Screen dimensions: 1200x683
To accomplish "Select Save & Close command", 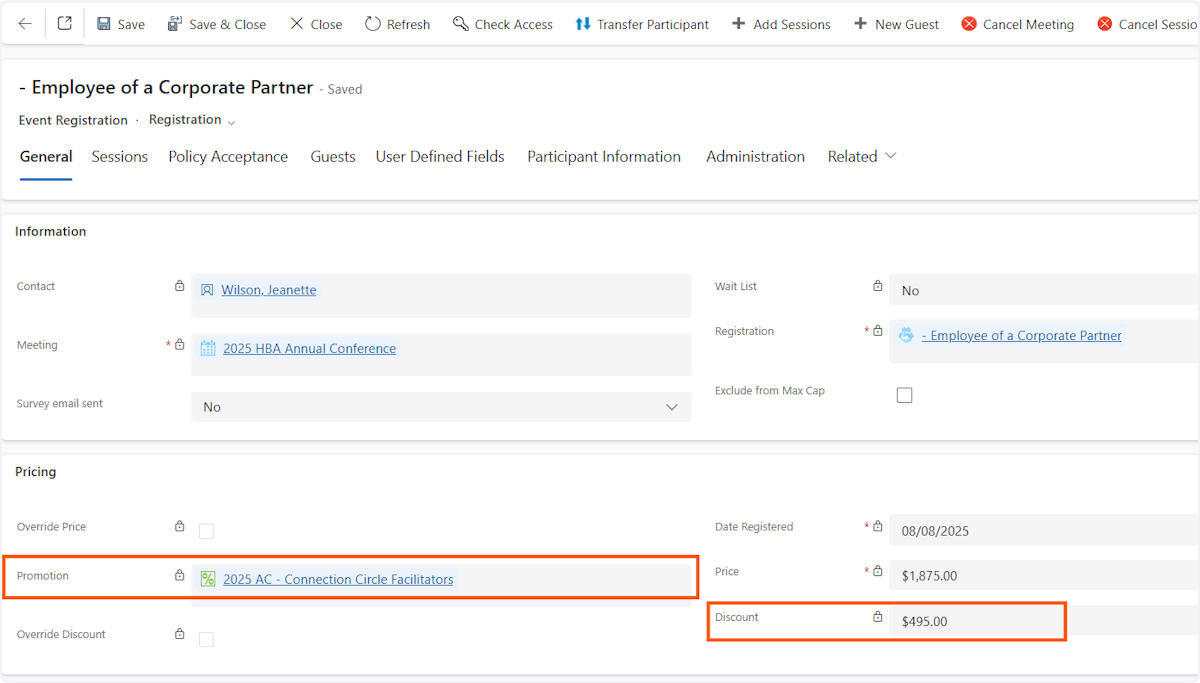I will click(216, 24).
